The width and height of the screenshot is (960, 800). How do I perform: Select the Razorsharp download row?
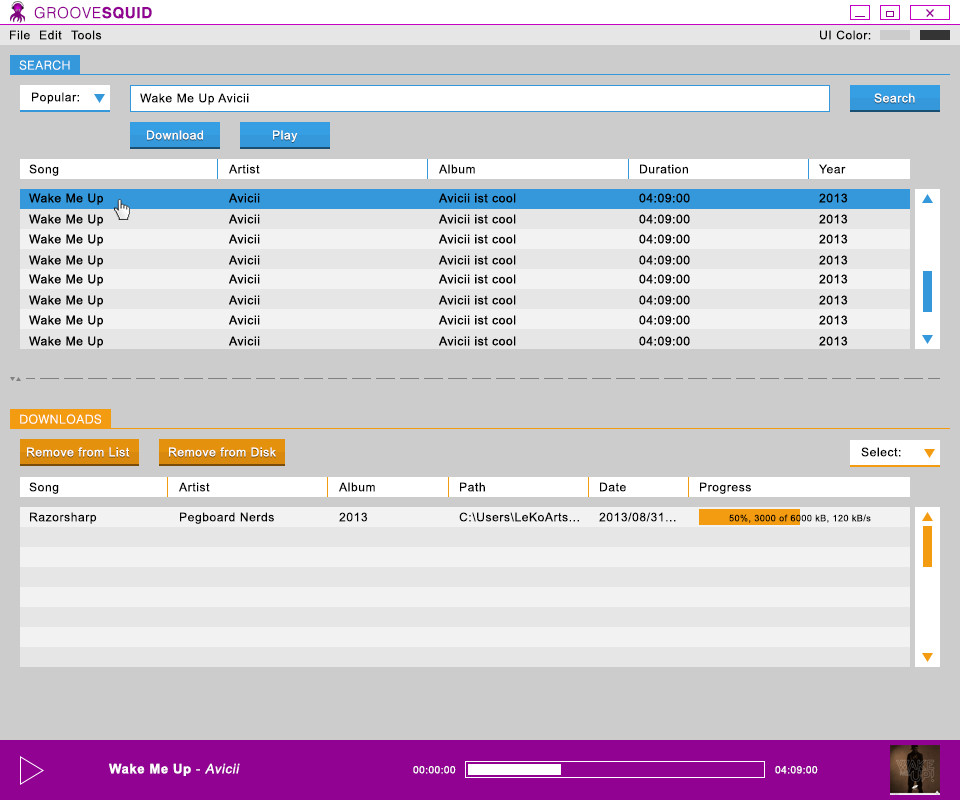465,517
